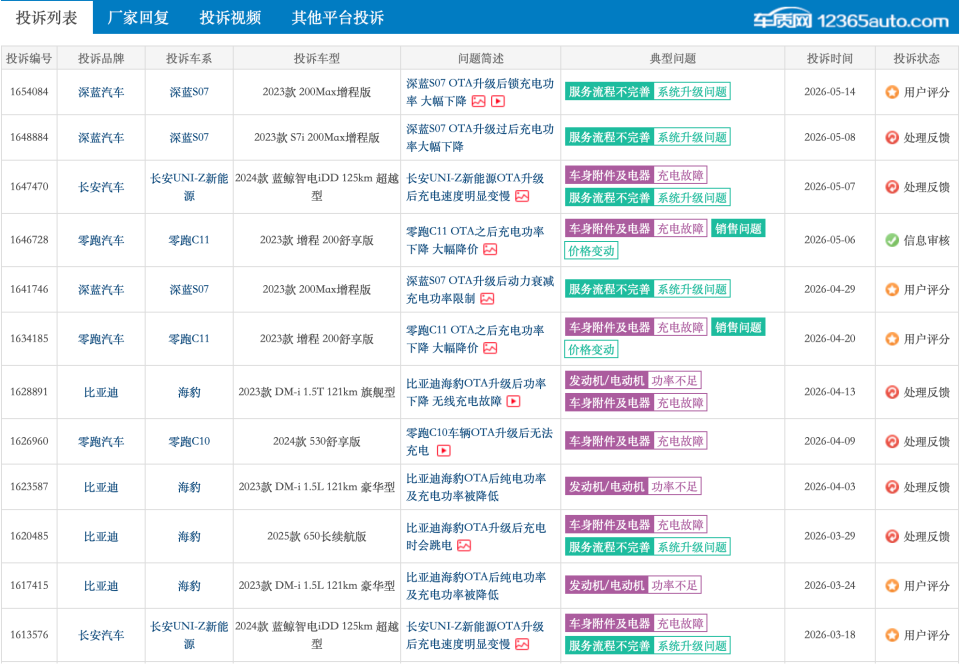Click 处理反馈 status icon for complaint 1648884

tap(892, 138)
